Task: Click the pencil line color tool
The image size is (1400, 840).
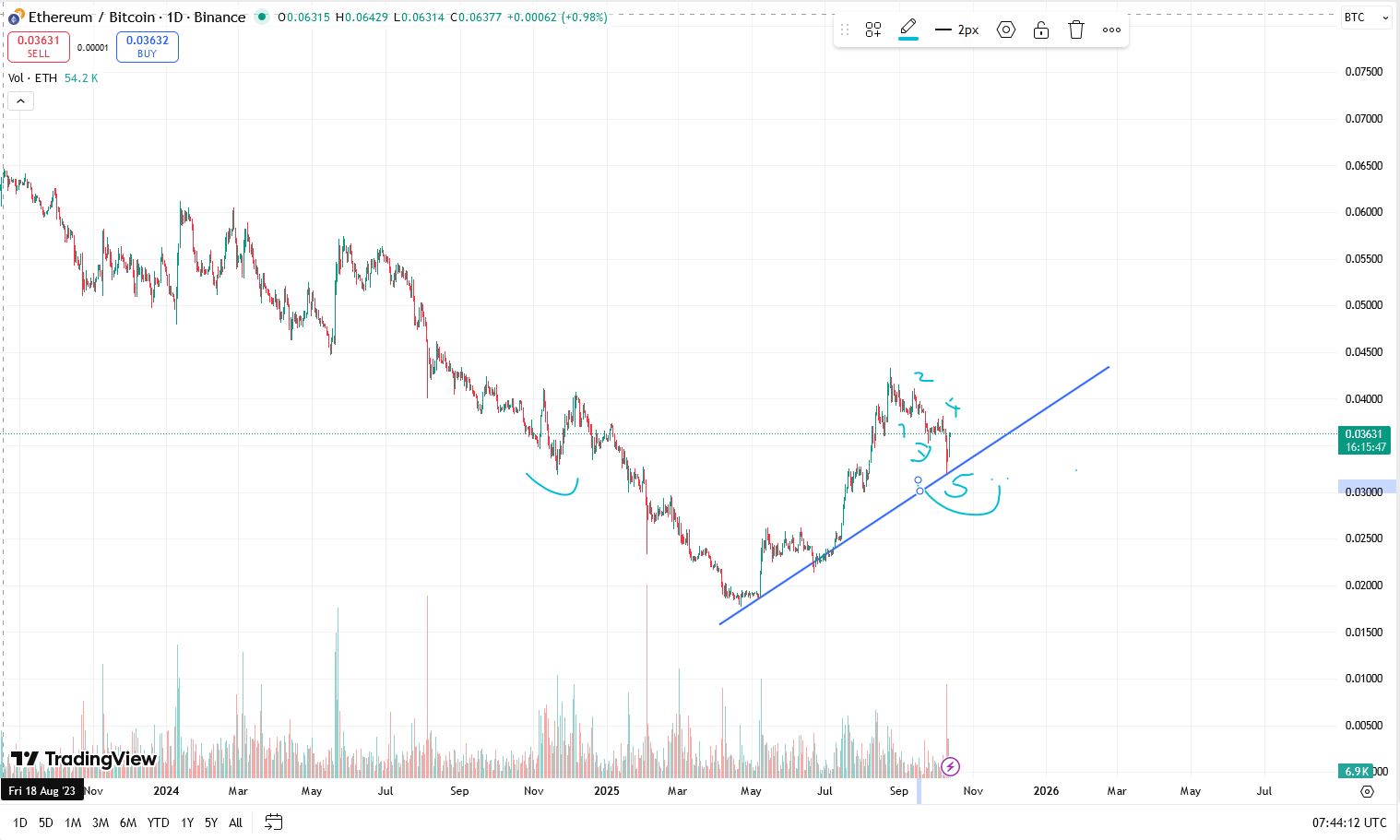Action: tap(908, 29)
